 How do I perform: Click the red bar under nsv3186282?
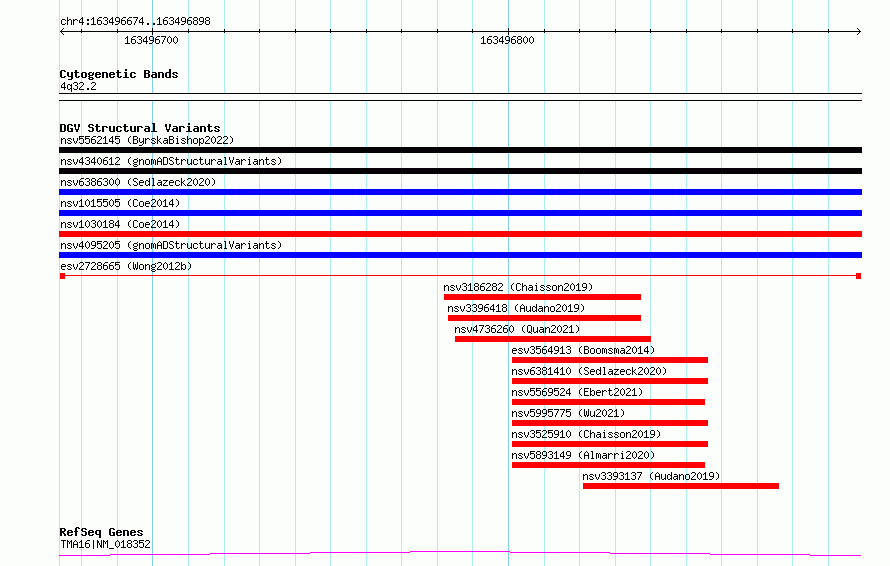(542, 297)
